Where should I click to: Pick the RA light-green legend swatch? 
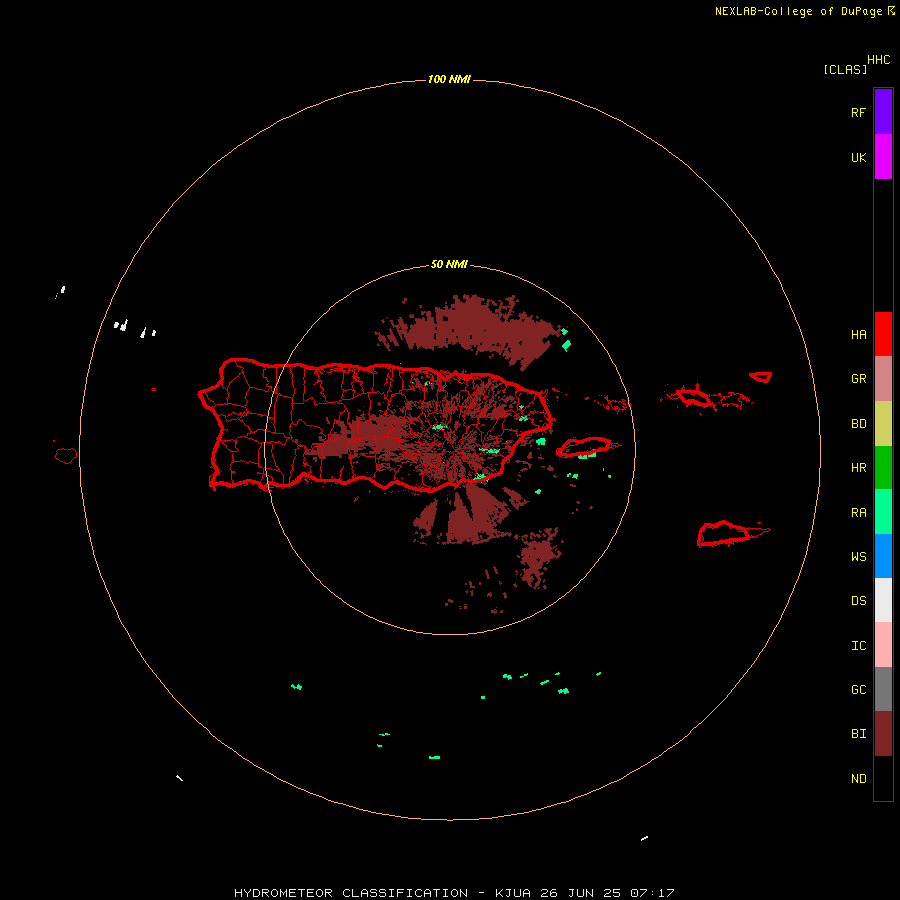883,512
